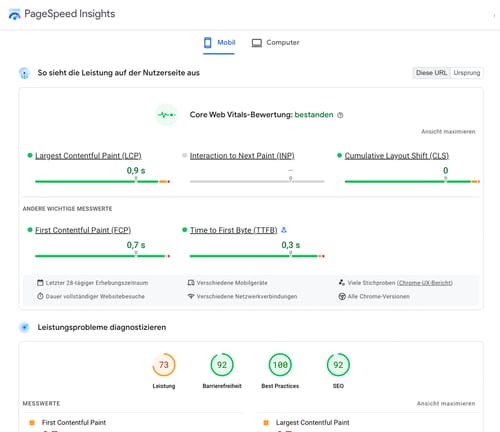This screenshot has width=500, height=432.
Task: Click the CLS distribution bar
Action: click(x=412, y=181)
